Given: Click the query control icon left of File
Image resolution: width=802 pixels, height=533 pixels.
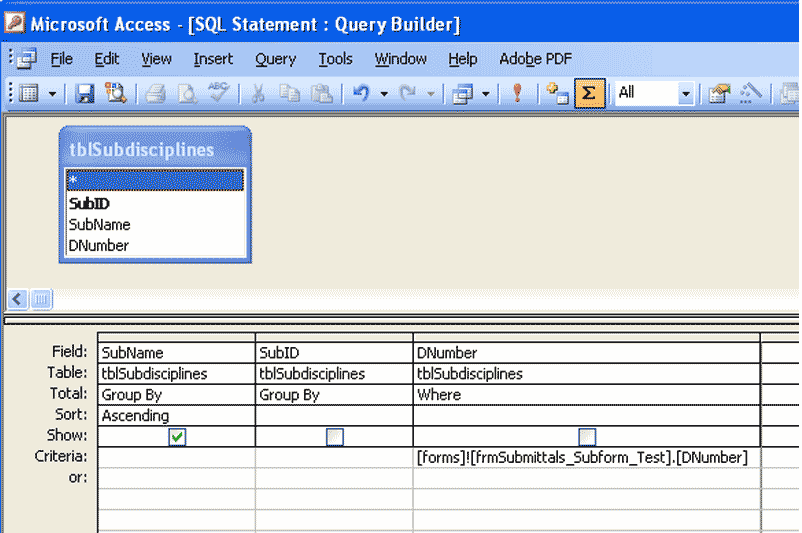Looking at the screenshot, I should pyautogui.click(x=26, y=58).
